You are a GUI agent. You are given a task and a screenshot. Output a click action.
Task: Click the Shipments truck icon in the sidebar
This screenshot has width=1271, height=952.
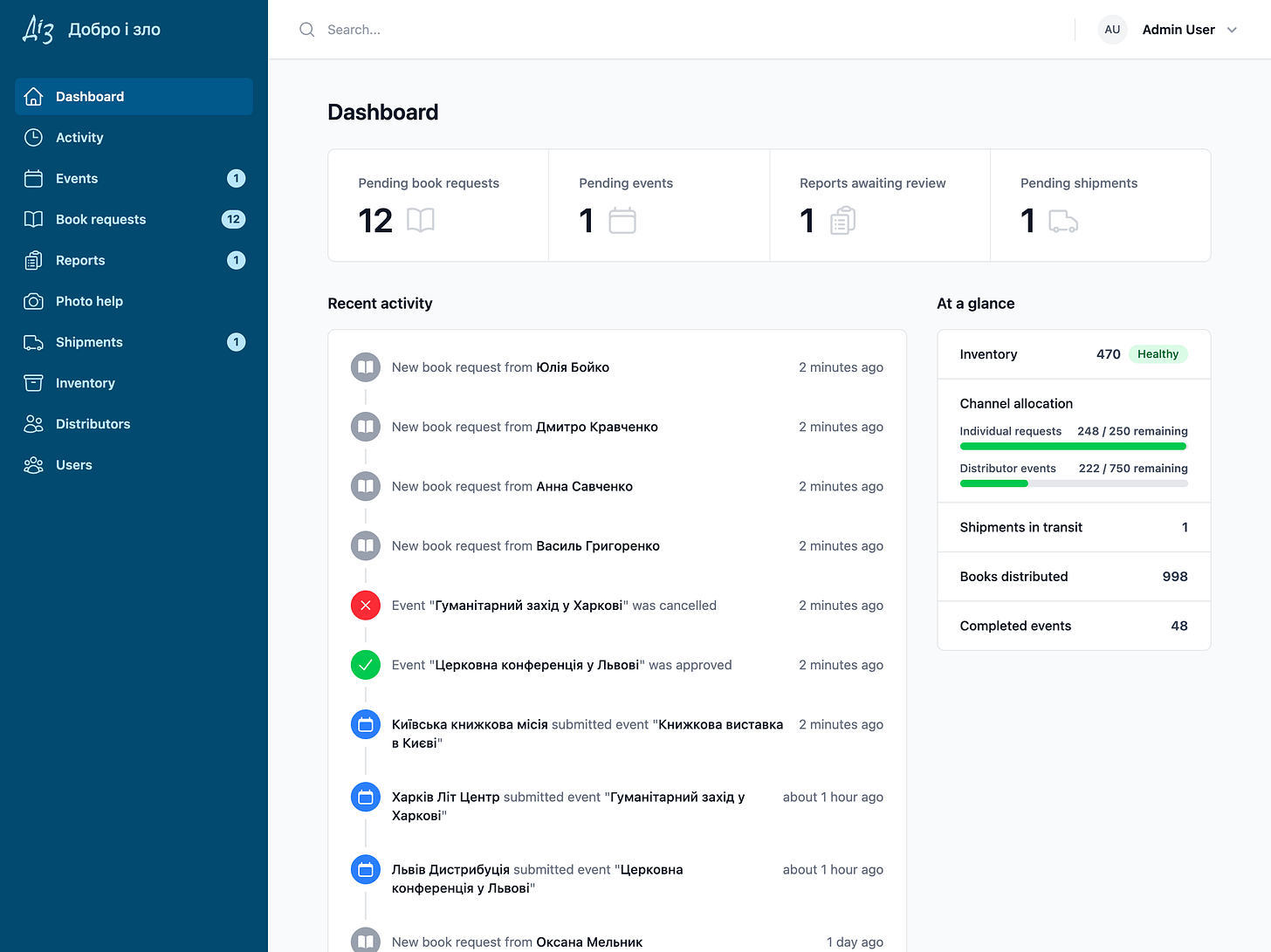(33, 342)
